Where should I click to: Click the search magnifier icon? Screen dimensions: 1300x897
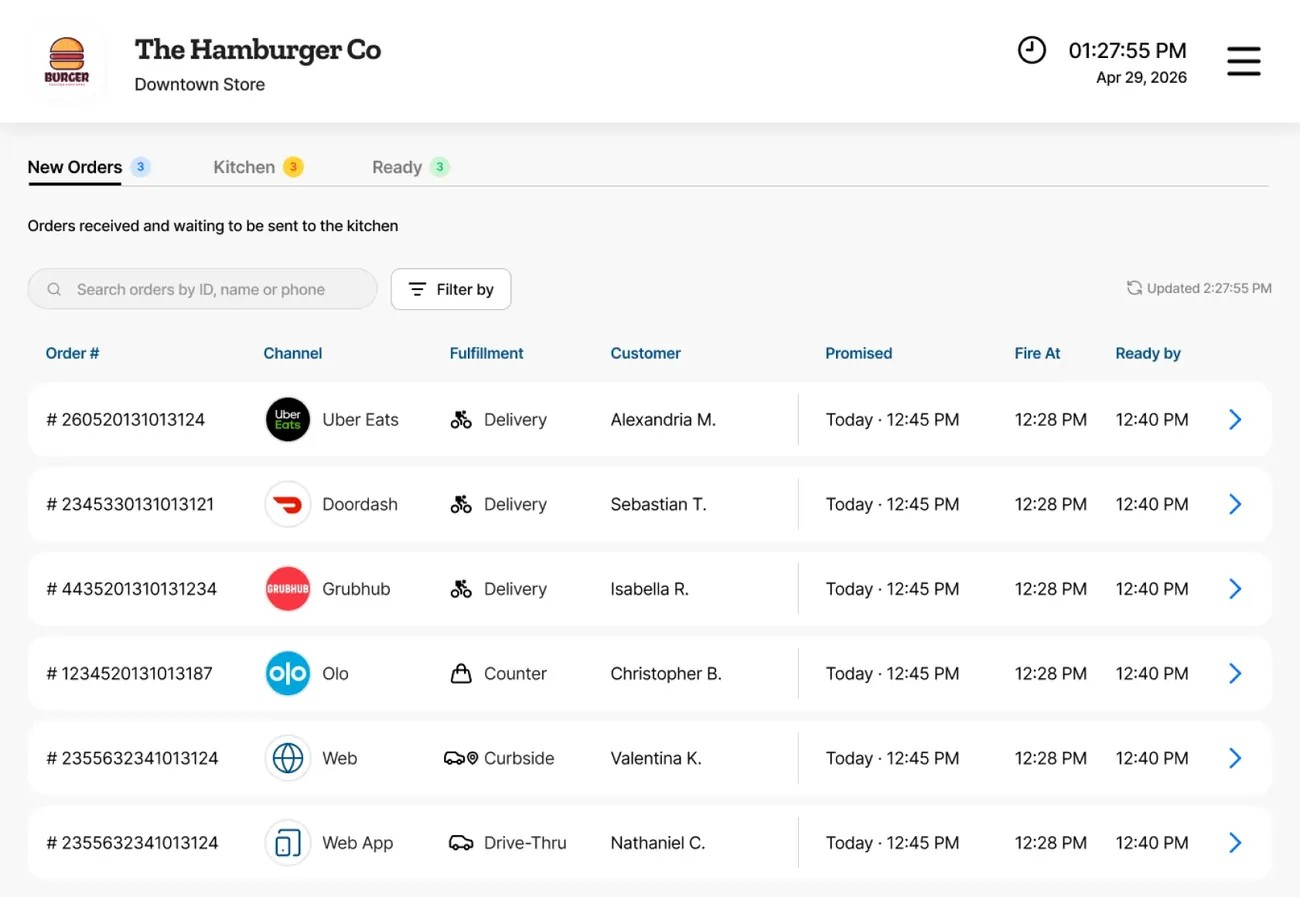[55, 289]
